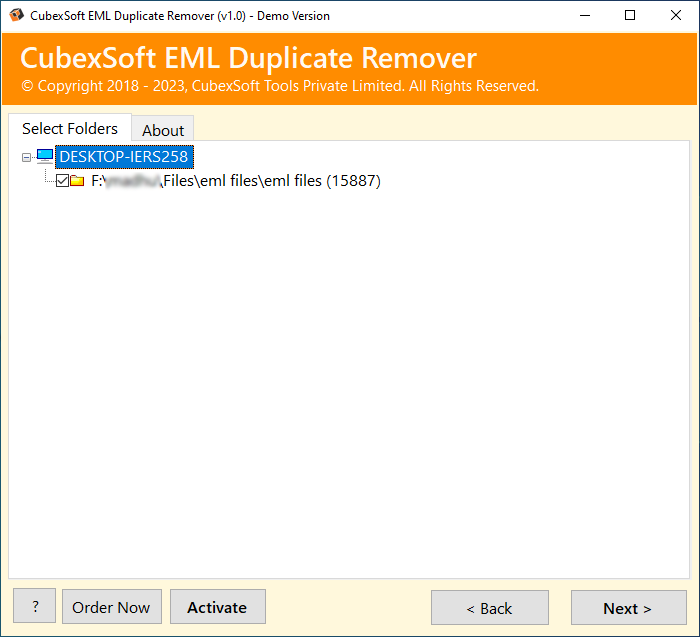
Task: Go to the previous step with Back
Action: (x=489, y=608)
